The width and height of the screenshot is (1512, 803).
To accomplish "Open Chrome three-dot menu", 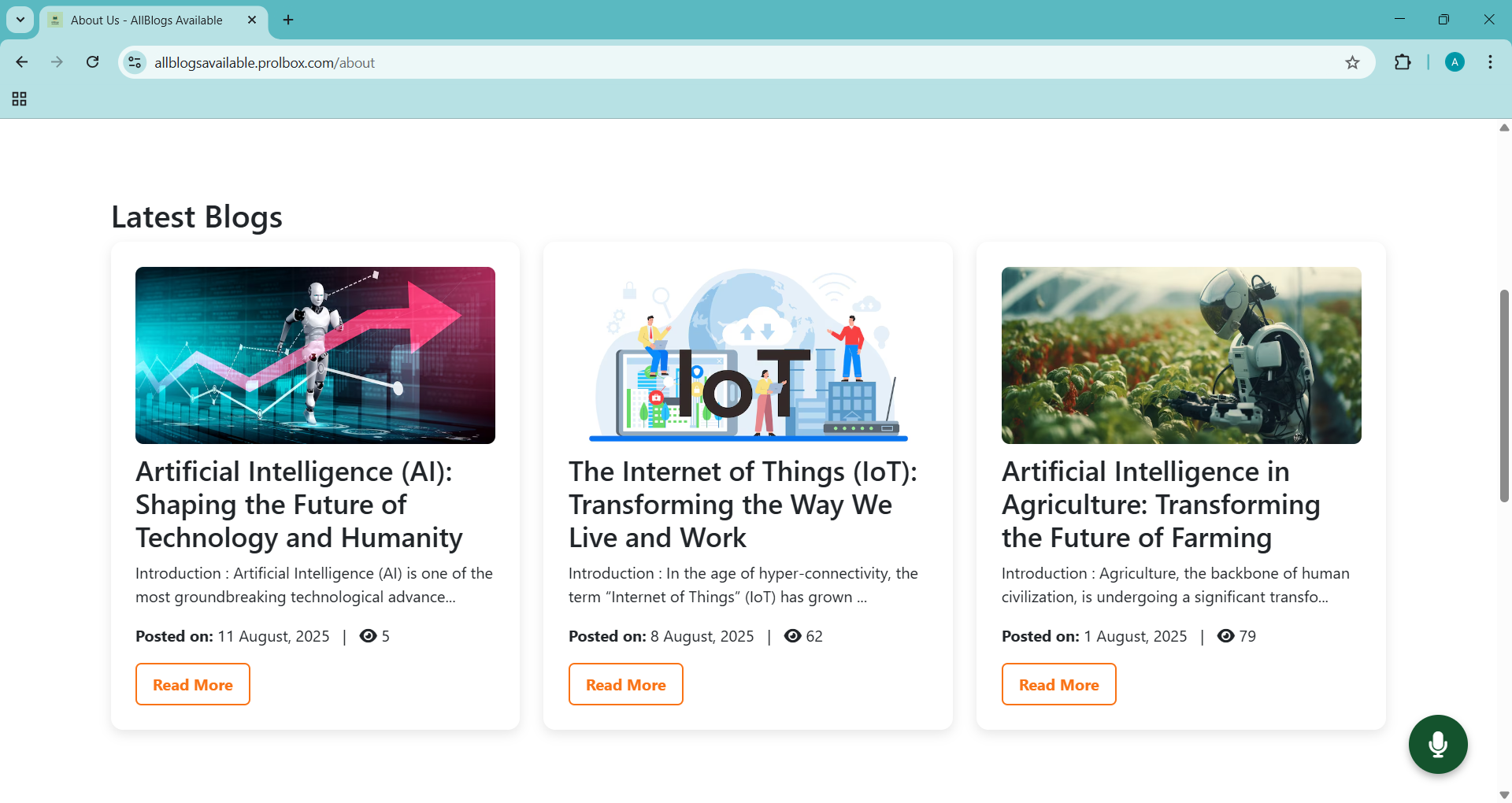I will point(1490,62).
